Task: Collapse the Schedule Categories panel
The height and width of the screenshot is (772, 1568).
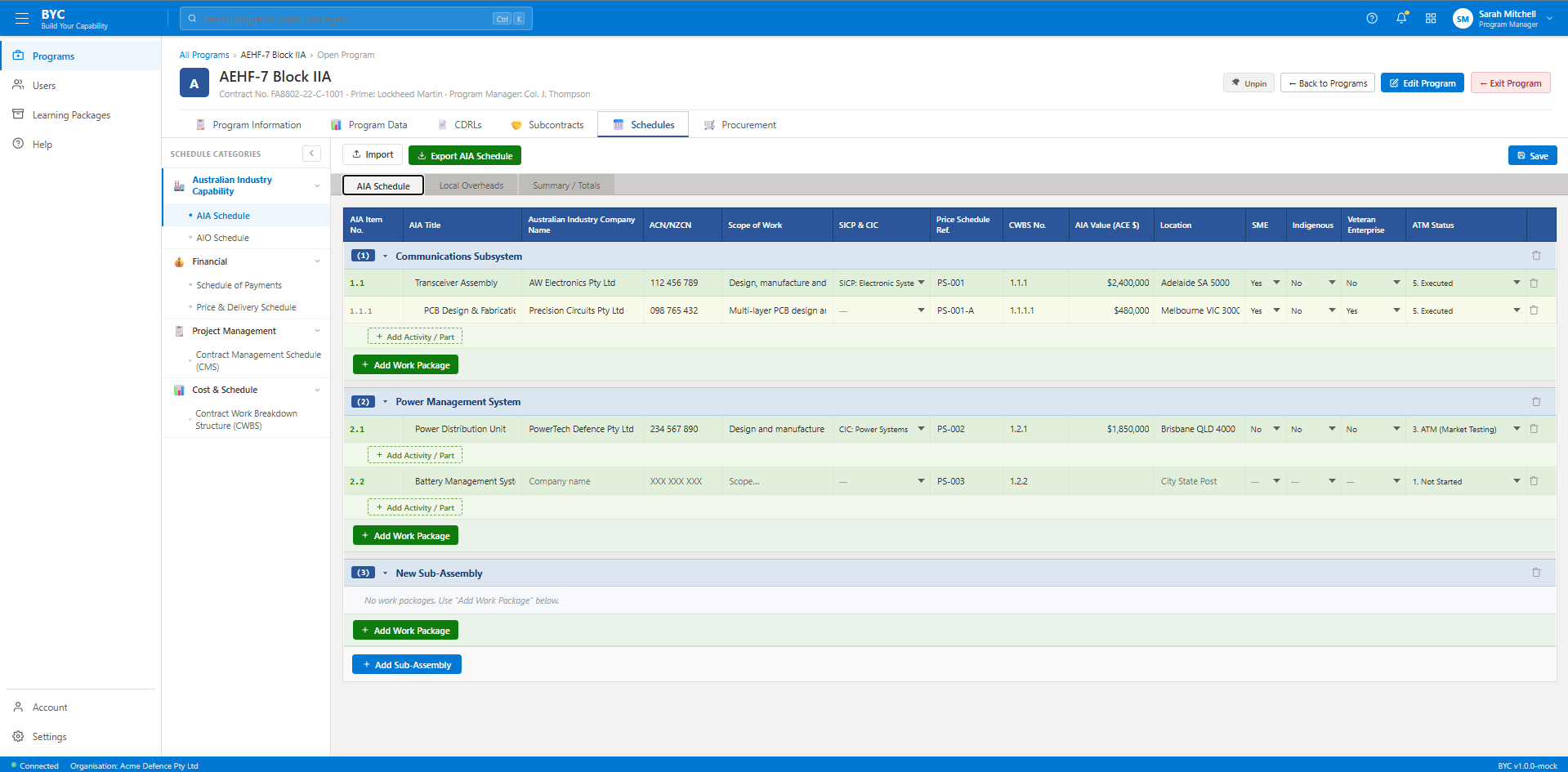Action: (x=311, y=154)
